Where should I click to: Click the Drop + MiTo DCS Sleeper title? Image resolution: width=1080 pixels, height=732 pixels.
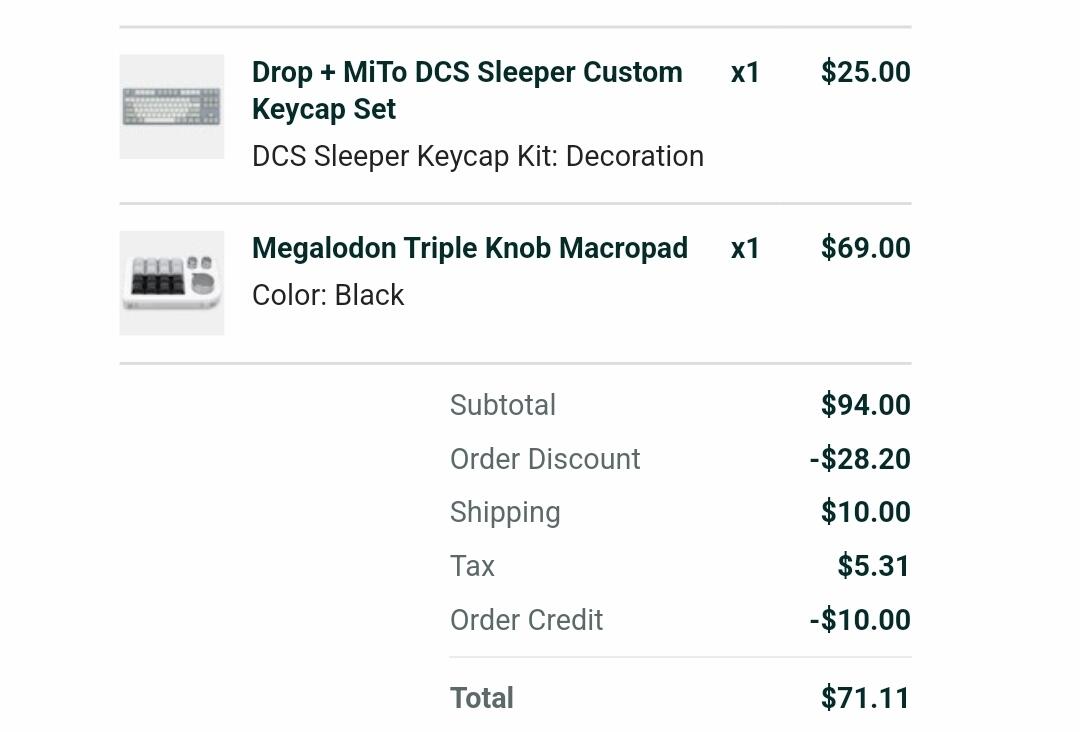[x=467, y=90]
